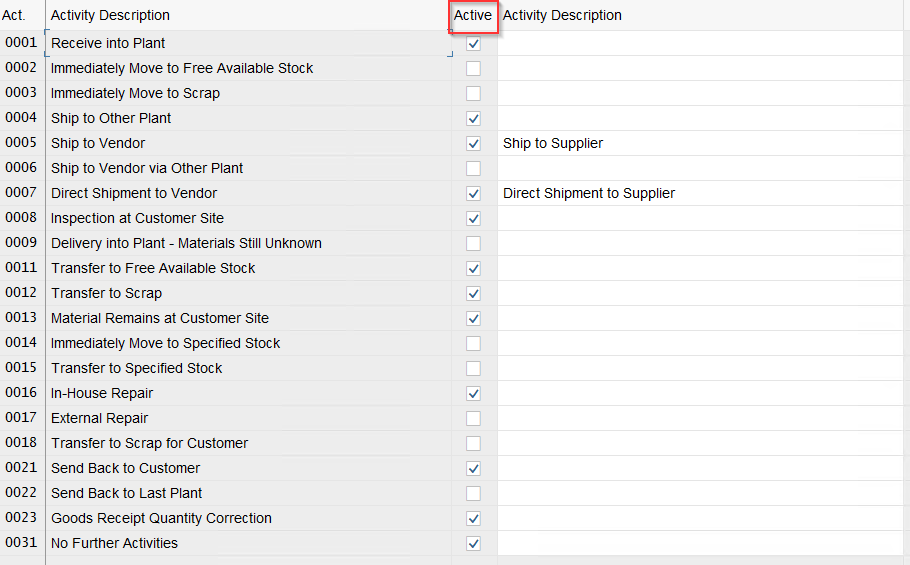The image size is (910, 565).
Task: Tick Active for Delivery into Plant - Materials Still Unknown
Action: pos(473,244)
